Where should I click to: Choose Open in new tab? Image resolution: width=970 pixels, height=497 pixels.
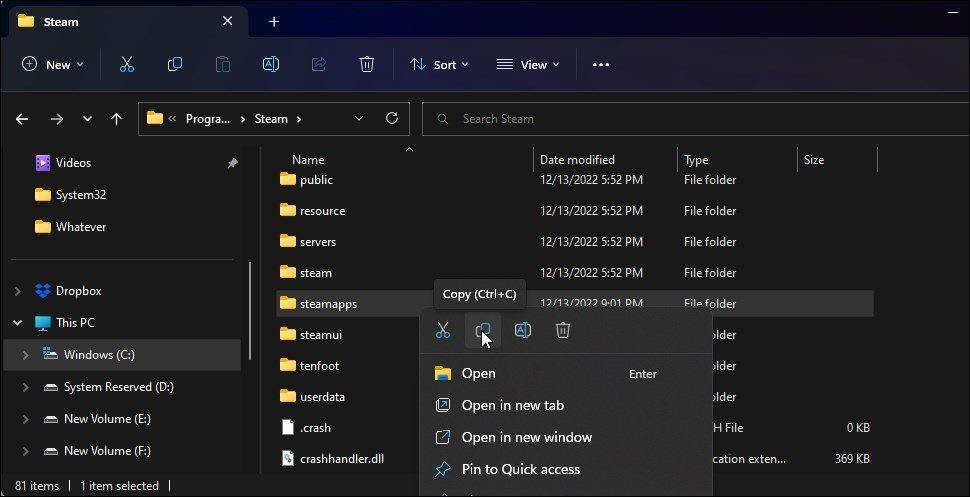point(566,405)
